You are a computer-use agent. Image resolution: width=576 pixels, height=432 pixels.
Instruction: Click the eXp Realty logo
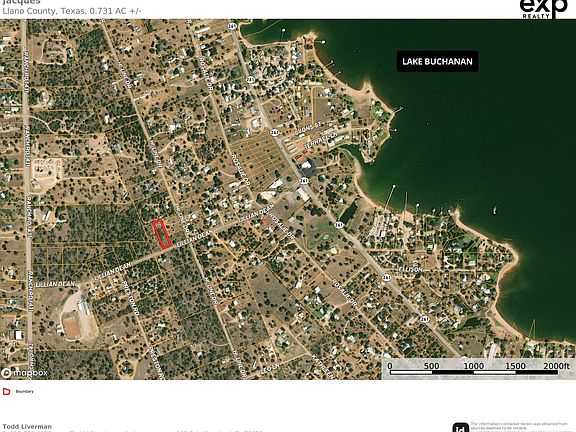543,9
